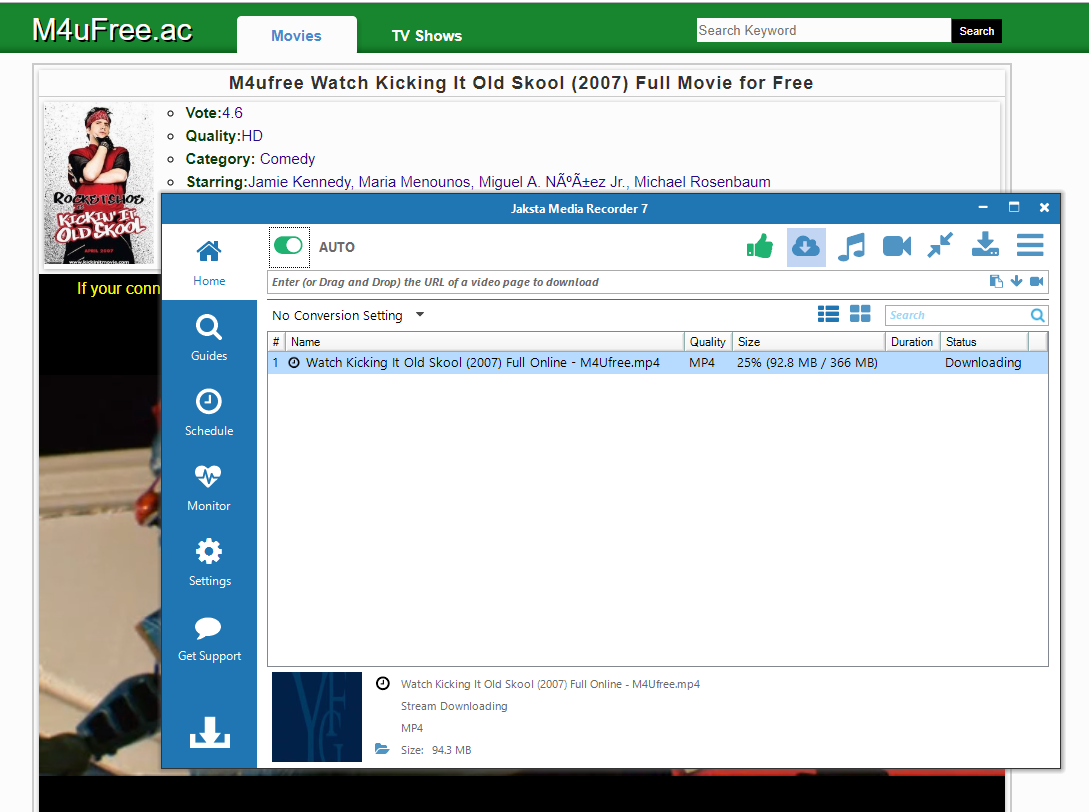Click the clock icon in details panel

point(383,683)
